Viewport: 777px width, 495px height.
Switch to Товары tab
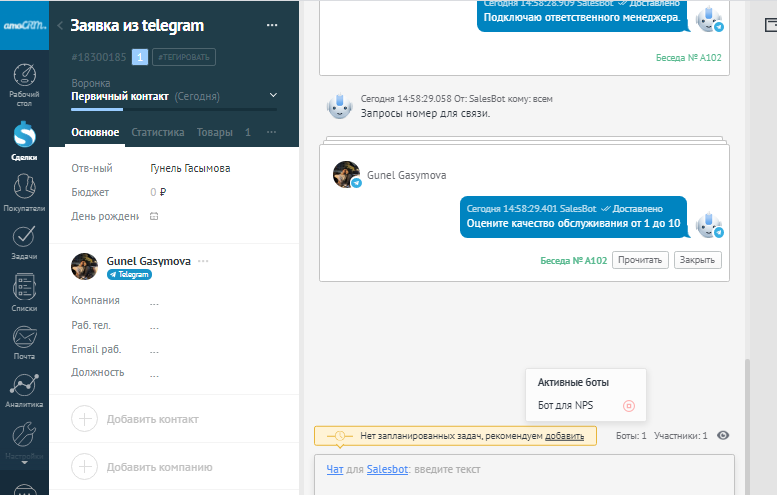click(x=214, y=132)
